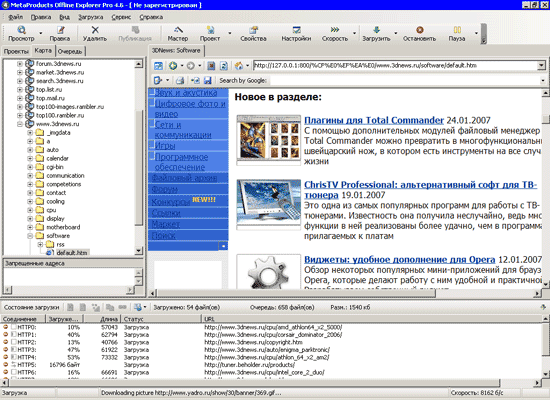Click the Пауза pause toolbar icon

pos(457,30)
